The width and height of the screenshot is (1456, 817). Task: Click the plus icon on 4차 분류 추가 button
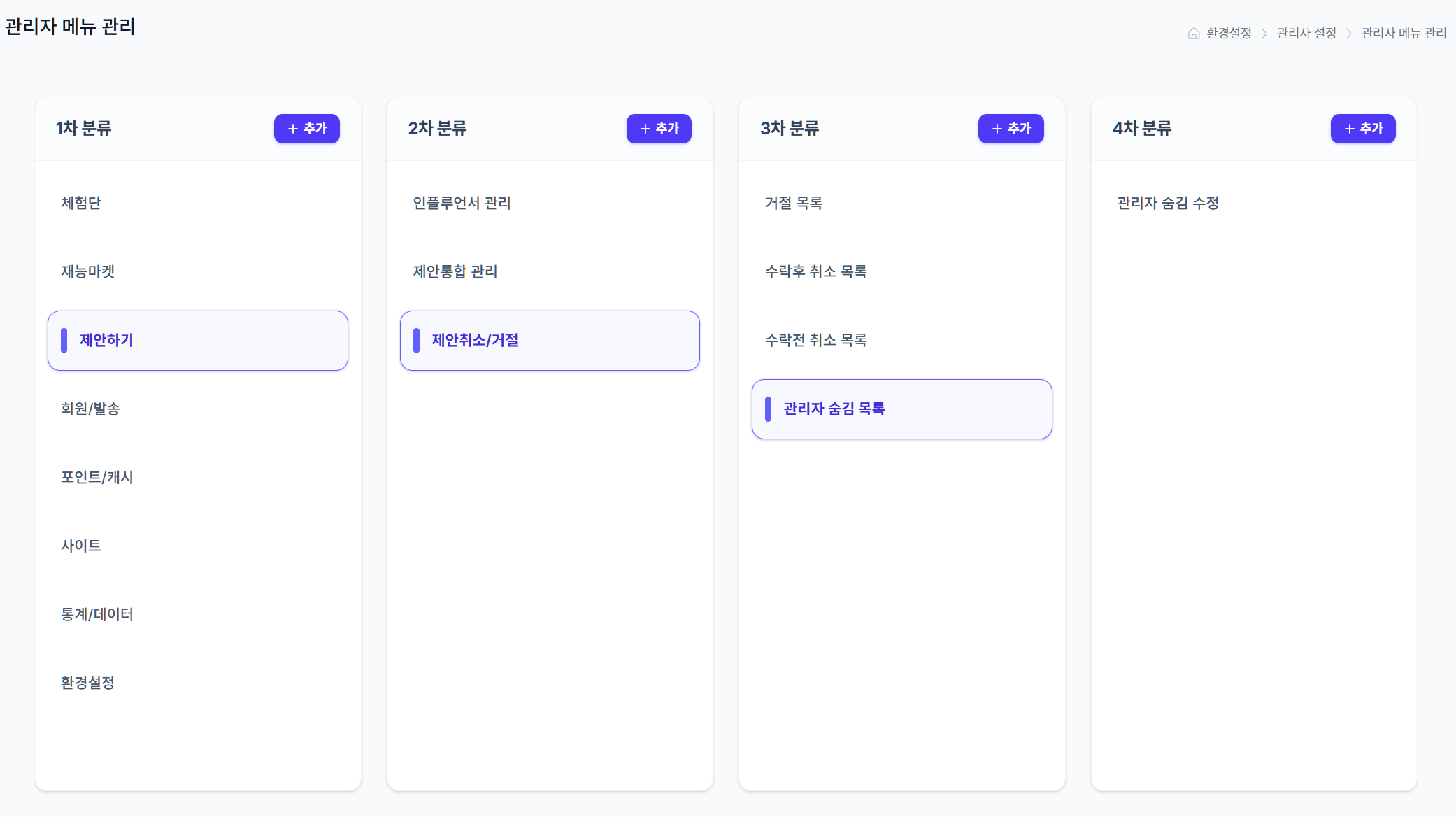(1350, 129)
